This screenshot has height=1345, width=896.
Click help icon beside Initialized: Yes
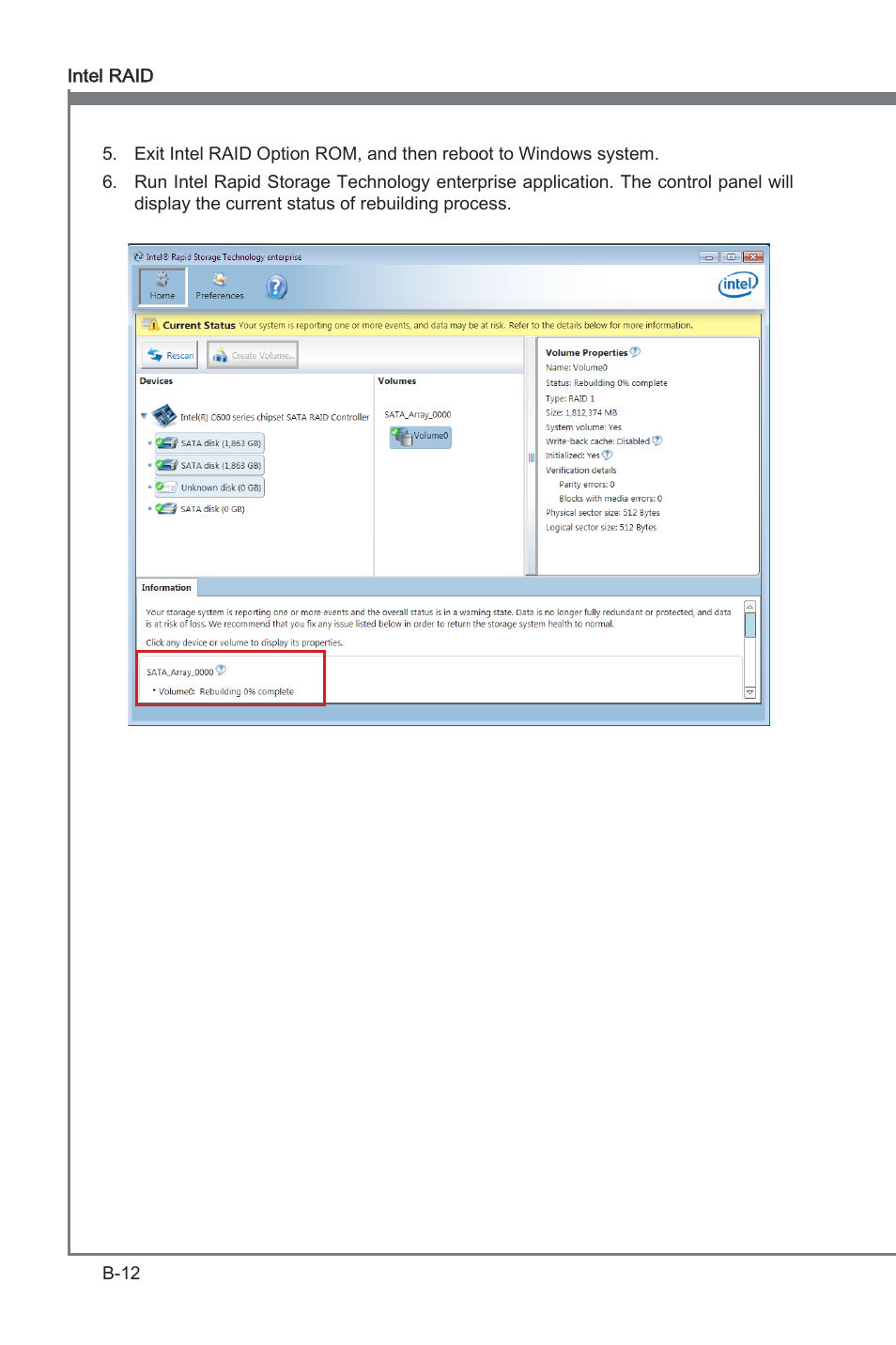click(x=608, y=455)
